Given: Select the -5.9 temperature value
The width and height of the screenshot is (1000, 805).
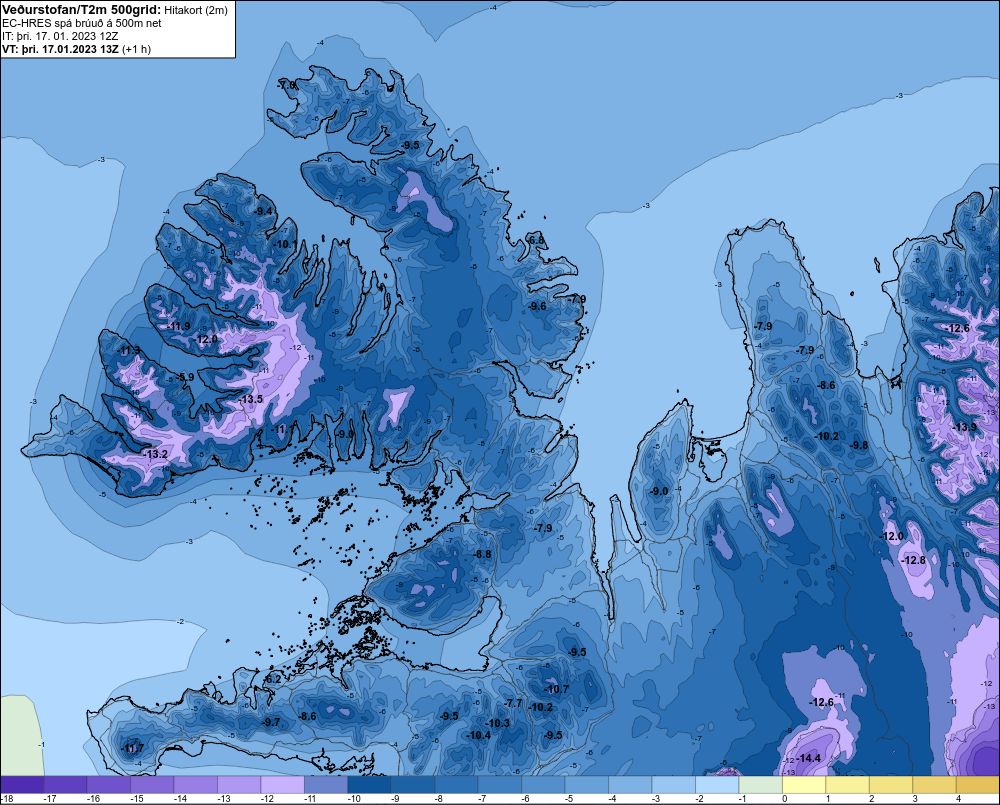Looking at the screenshot, I should coord(185,377).
